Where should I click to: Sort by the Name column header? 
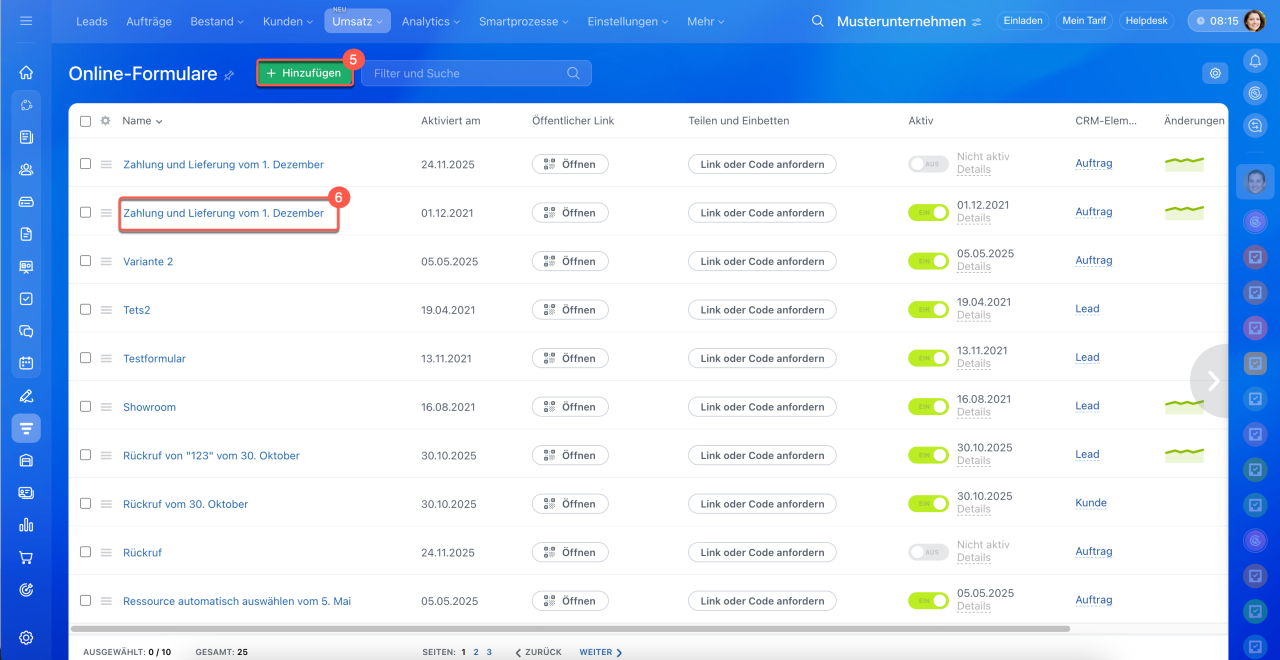[142, 121]
